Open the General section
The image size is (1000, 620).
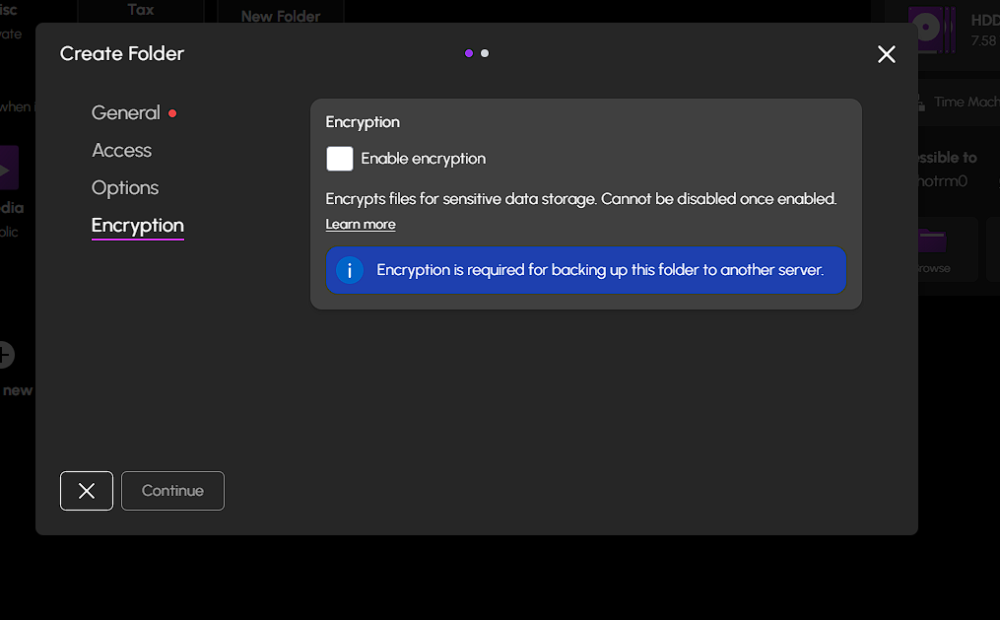click(x=125, y=113)
